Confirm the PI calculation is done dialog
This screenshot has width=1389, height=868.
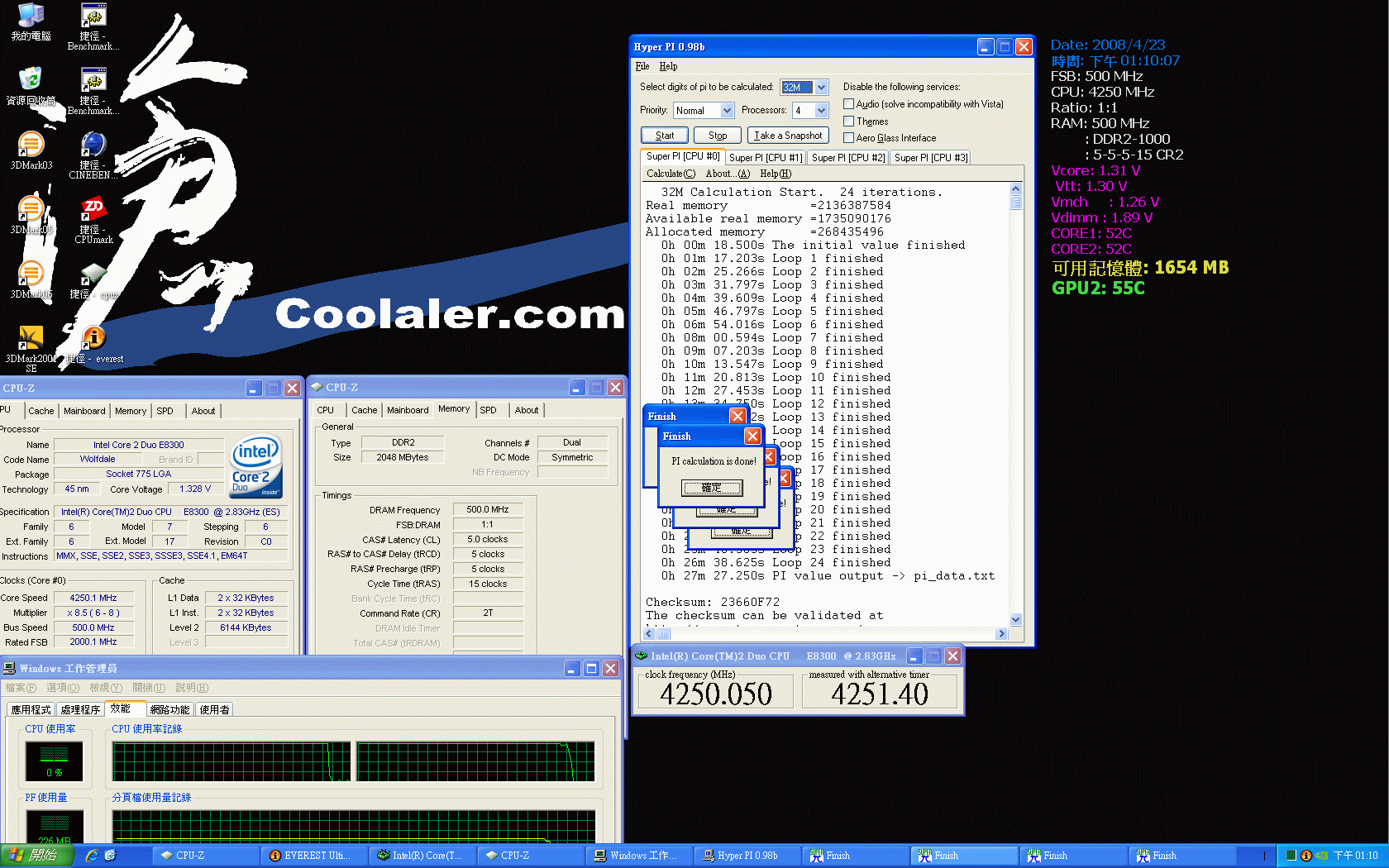[x=712, y=488]
